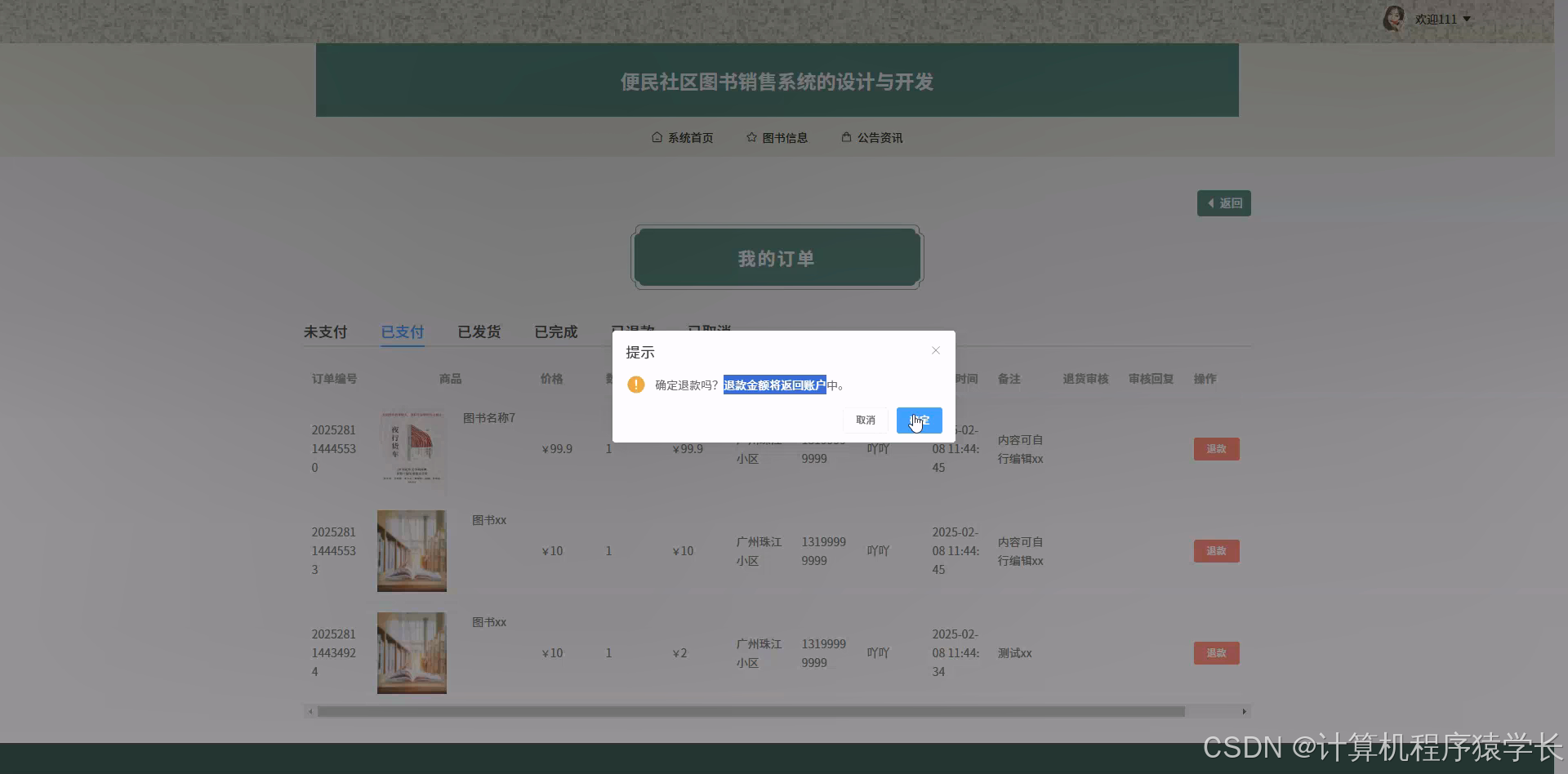
Task: Switch to the 未支付 tab
Action: pos(325,331)
